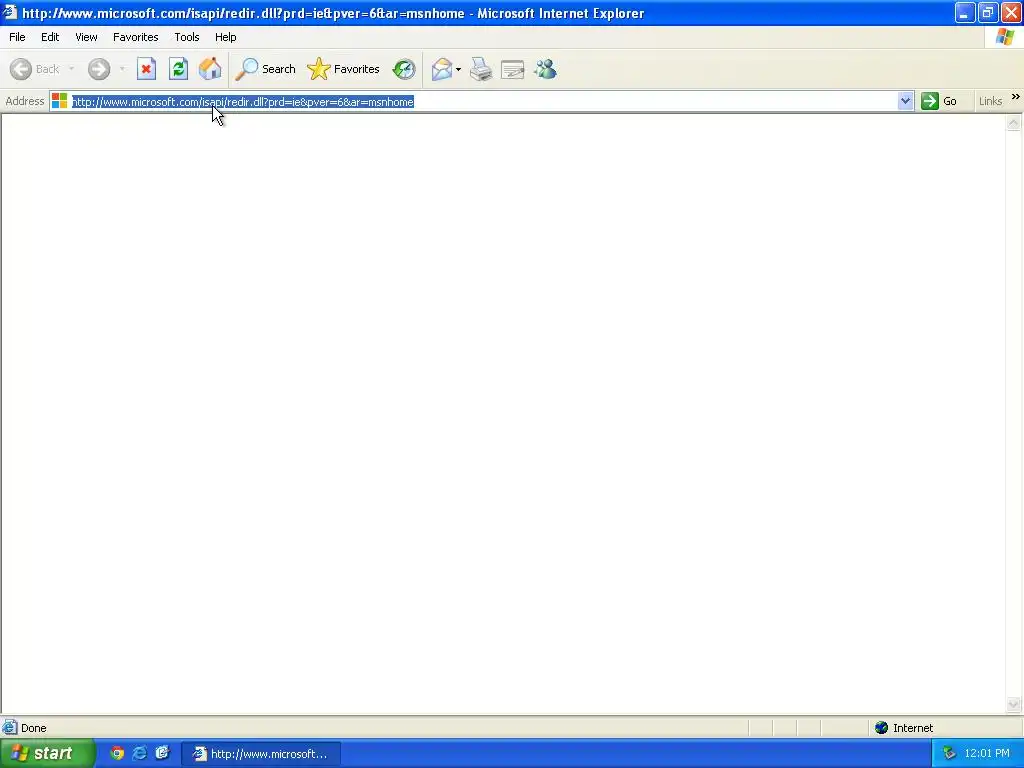This screenshot has width=1024, height=768.
Task: Restore down the Internet Explorer window
Action: point(988,12)
